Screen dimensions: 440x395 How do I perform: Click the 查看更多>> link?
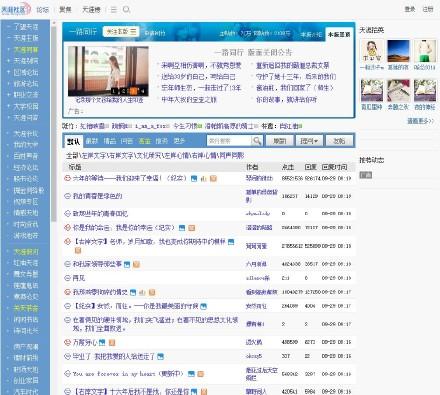pos(420,121)
